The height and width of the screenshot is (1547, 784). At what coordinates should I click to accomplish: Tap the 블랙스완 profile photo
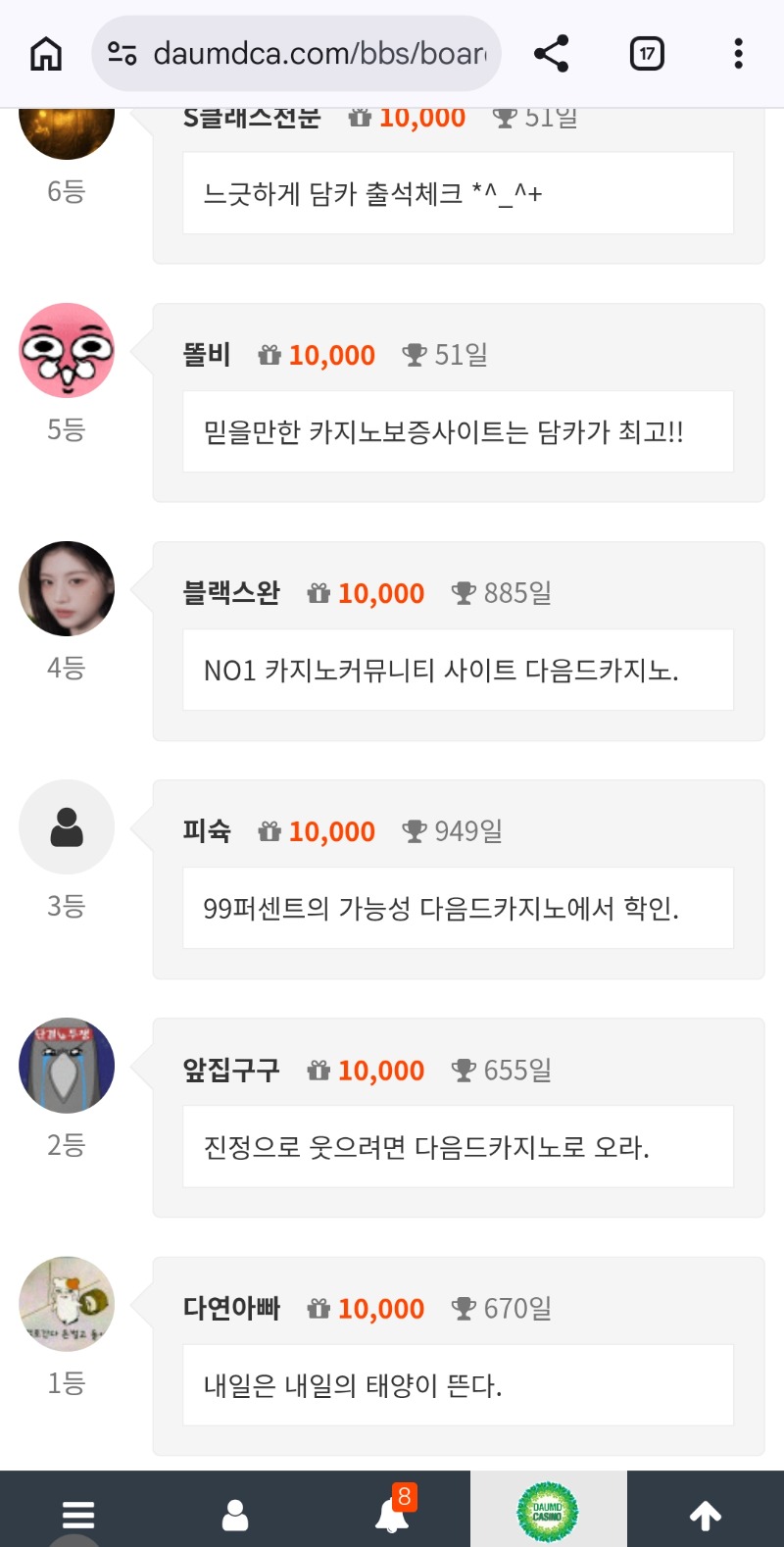point(67,589)
